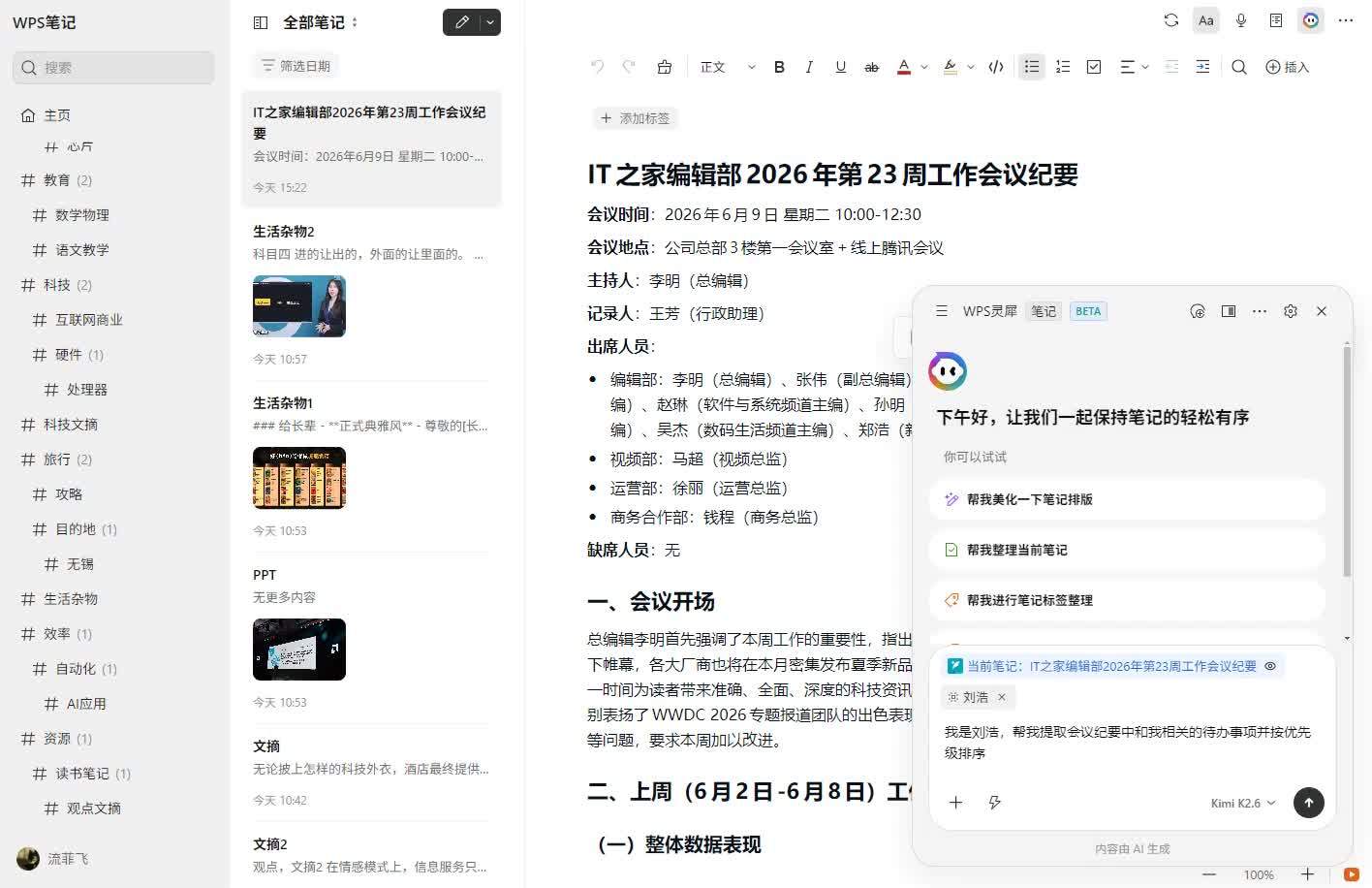Select the AI应用 tag

86,704
